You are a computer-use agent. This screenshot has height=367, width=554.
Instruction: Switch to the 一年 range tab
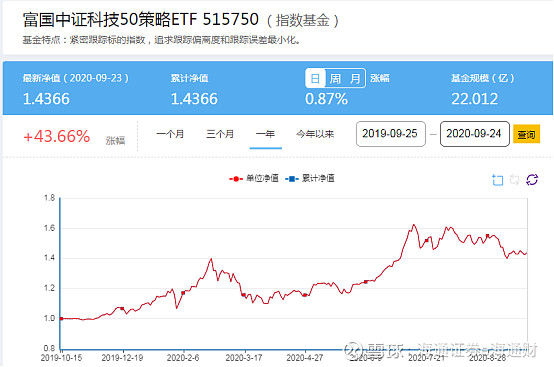[265, 134]
